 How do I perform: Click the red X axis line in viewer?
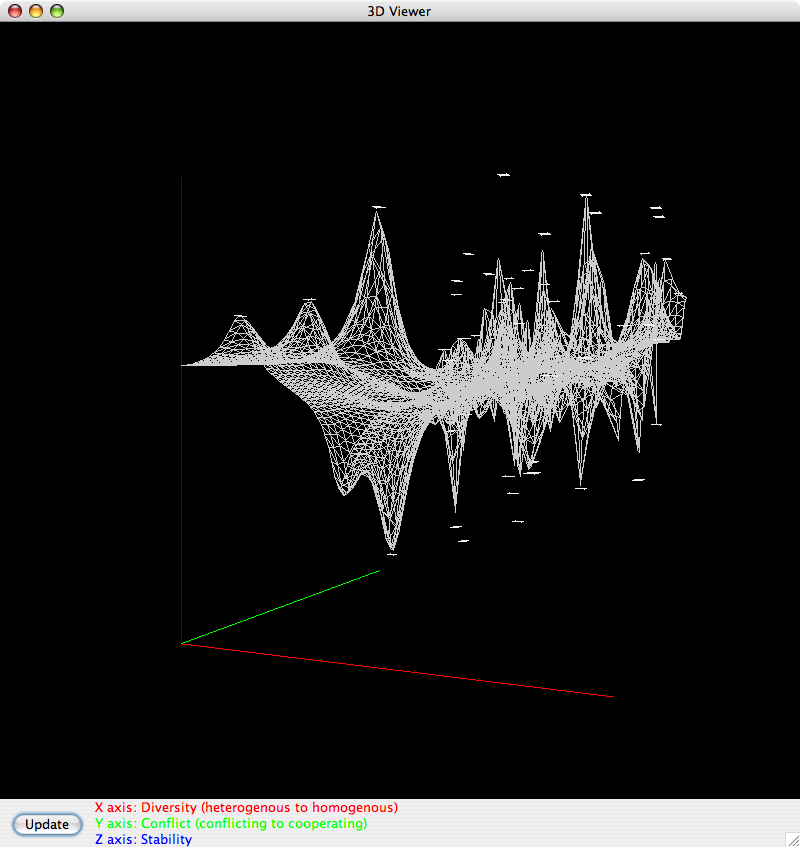(400, 670)
